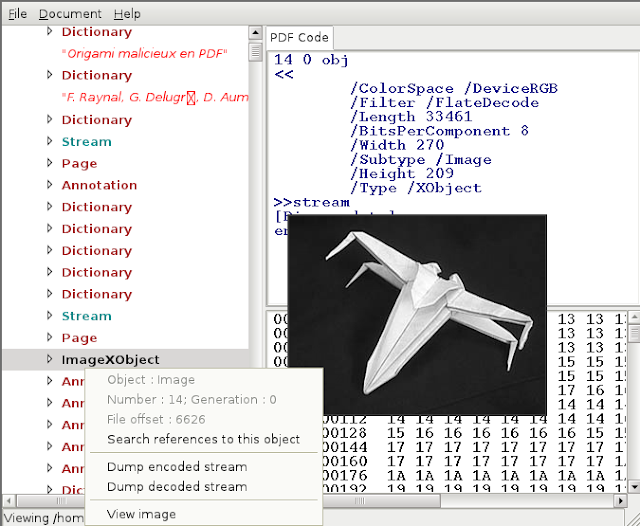Click the '/Subtype /Image' code line
The height and width of the screenshot is (526, 640).
pos(421,160)
